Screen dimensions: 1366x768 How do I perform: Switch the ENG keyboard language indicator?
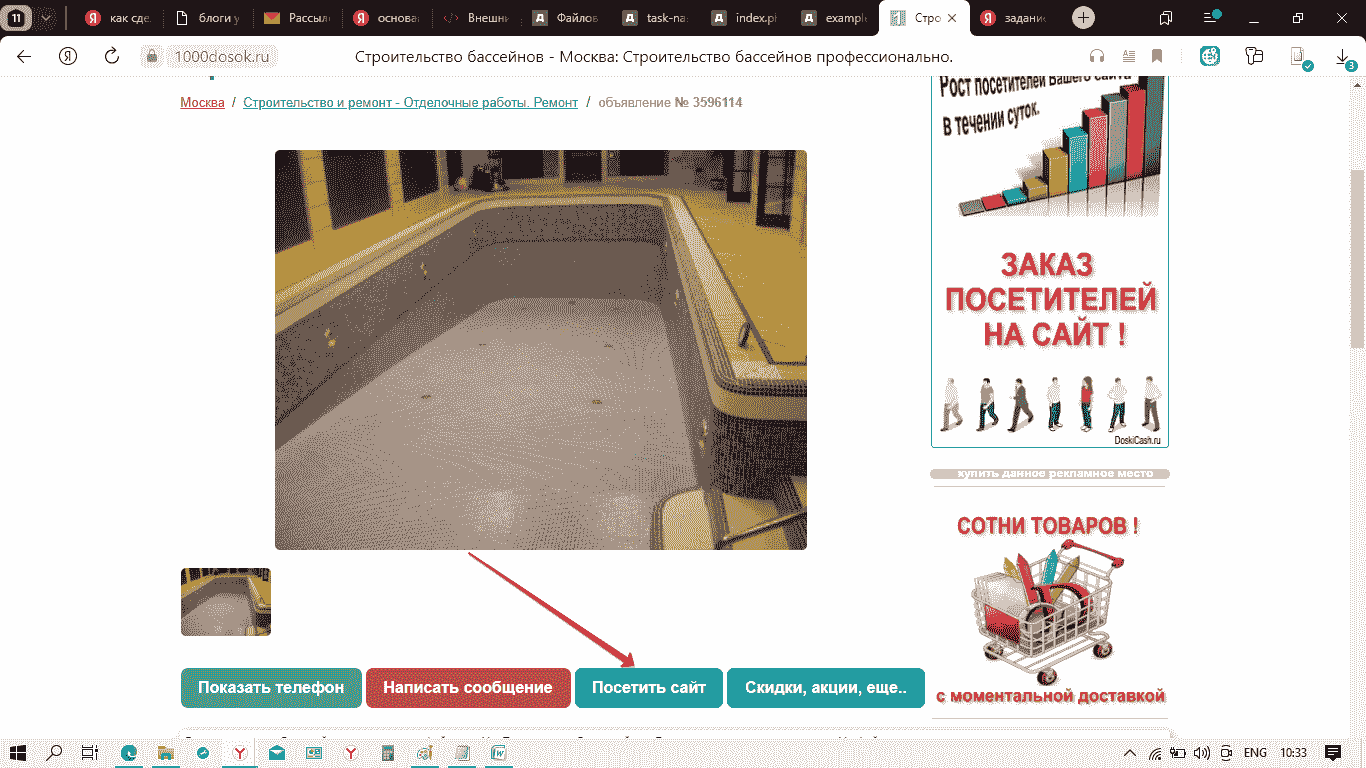click(x=1254, y=752)
